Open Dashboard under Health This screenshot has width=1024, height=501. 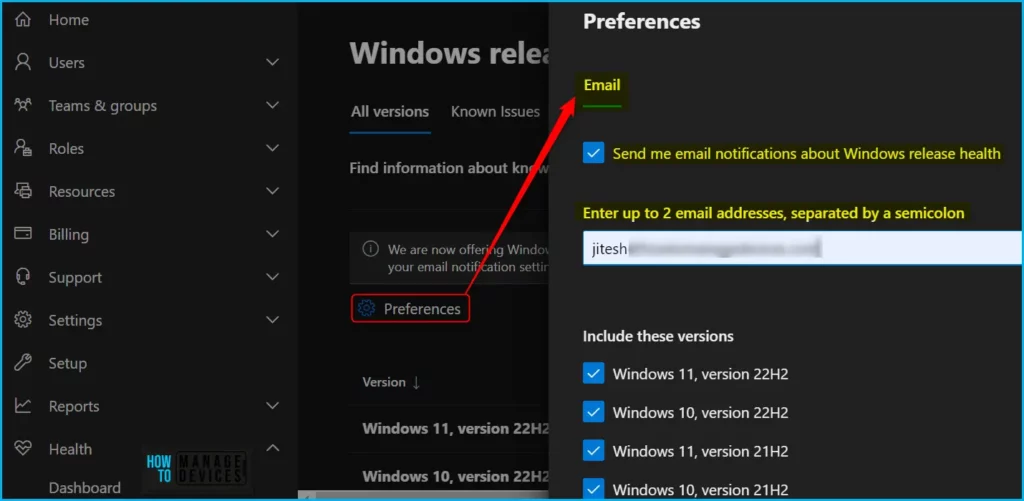tap(84, 487)
